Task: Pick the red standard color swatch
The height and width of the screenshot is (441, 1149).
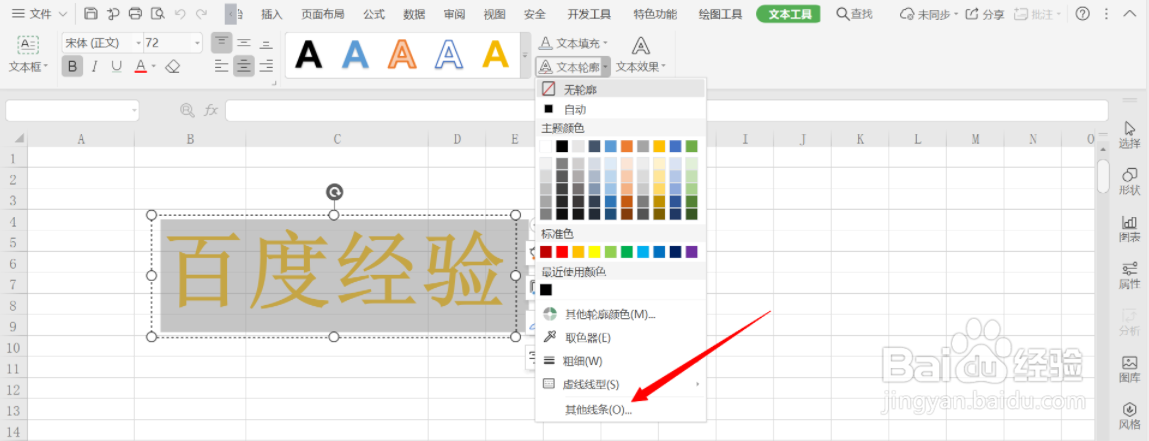Action: tap(562, 252)
